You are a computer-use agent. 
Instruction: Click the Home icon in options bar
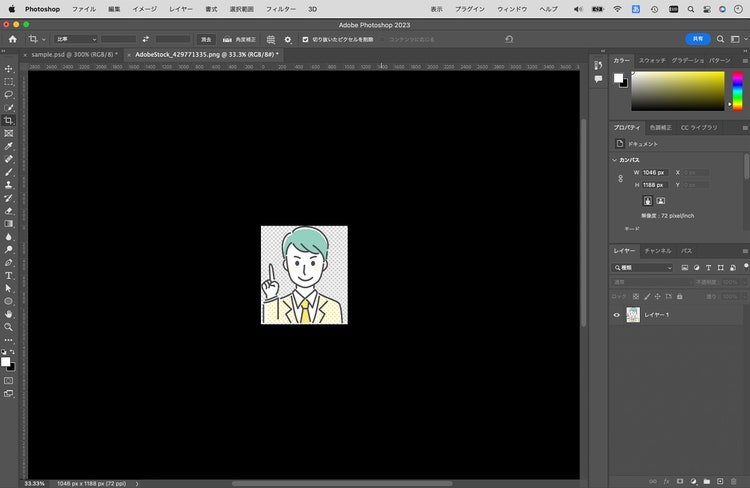[12, 39]
